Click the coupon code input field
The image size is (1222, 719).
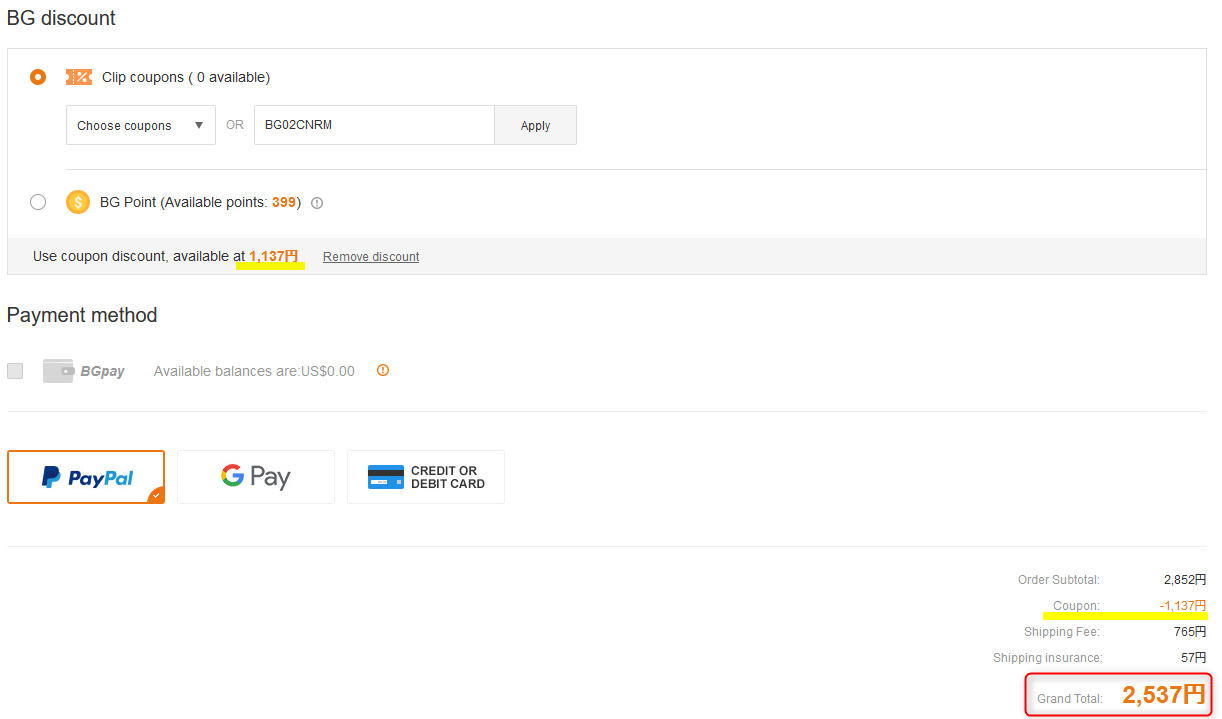pos(374,125)
